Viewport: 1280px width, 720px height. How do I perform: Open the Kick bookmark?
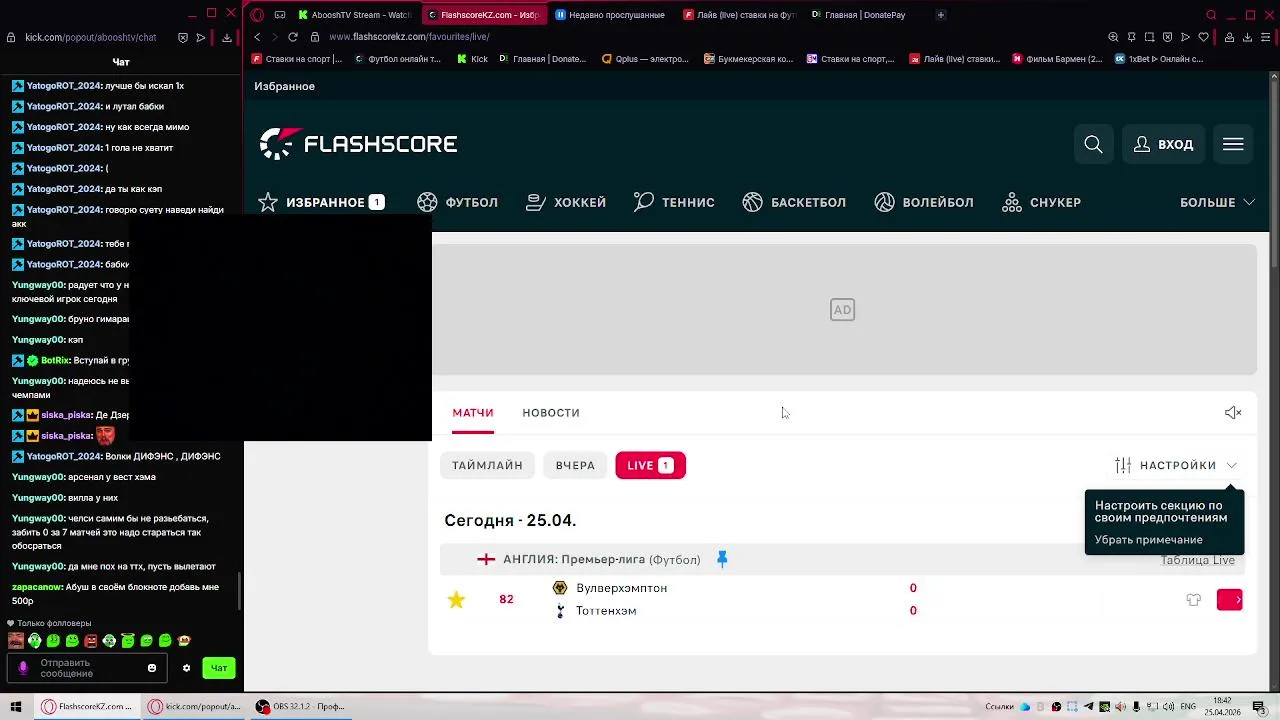point(473,59)
